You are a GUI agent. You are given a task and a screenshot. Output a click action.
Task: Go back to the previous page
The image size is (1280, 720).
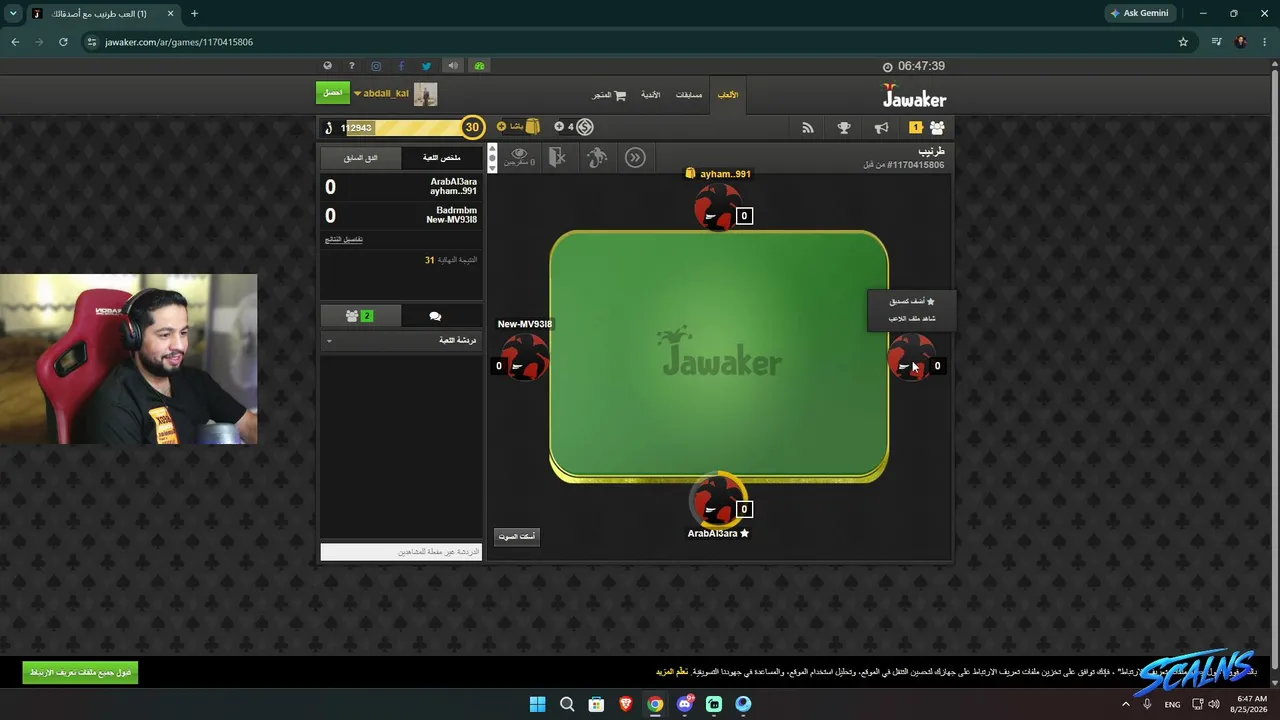click(x=15, y=42)
